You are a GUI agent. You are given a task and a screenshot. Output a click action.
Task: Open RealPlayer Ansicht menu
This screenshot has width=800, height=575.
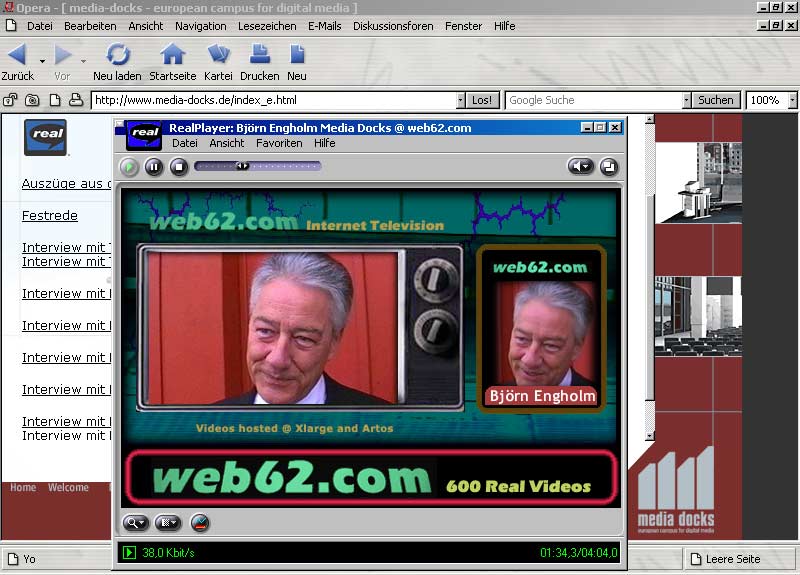227,143
